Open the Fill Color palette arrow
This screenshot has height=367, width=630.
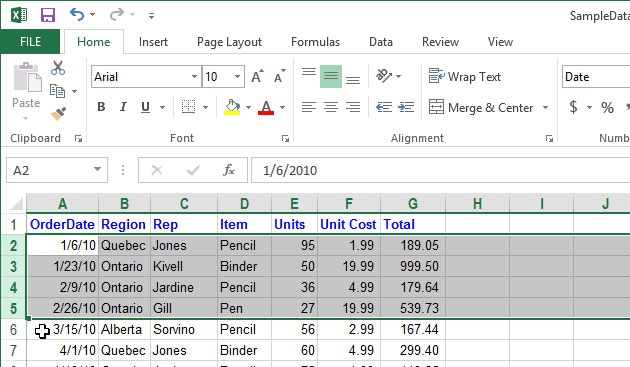pyautogui.click(x=248, y=107)
